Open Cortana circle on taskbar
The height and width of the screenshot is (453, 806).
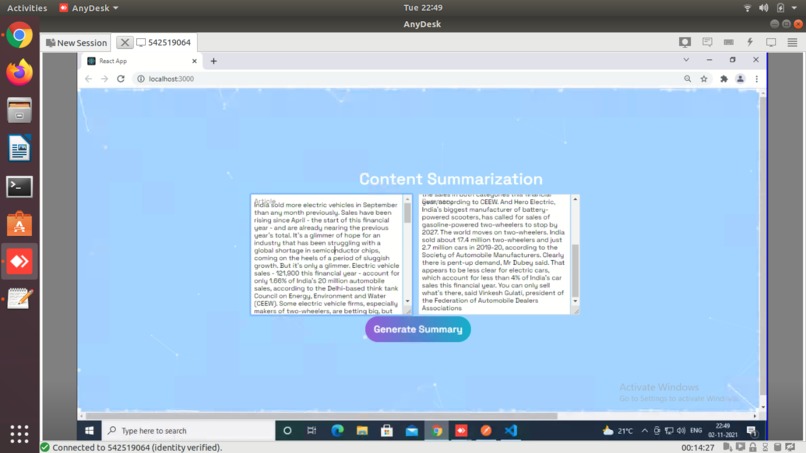pos(287,430)
